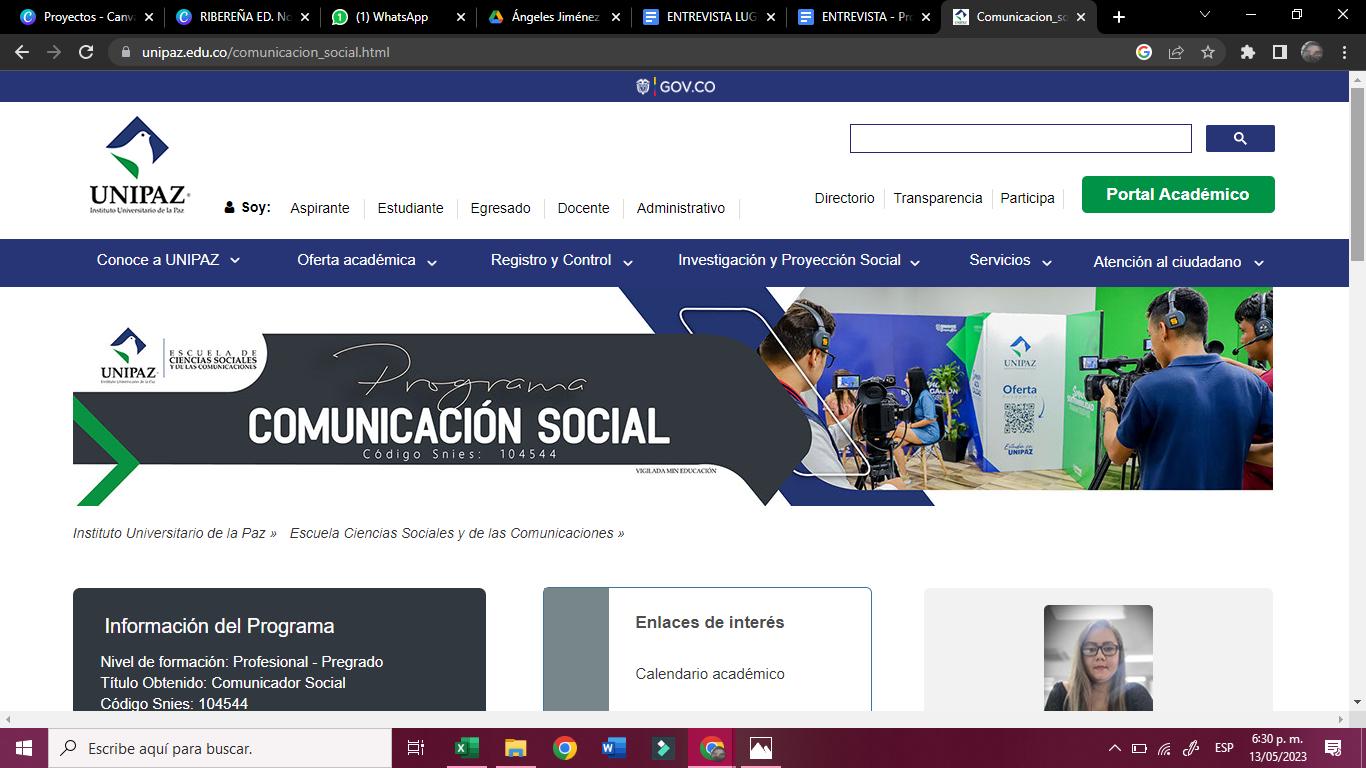The image size is (1366, 768).
Task: Open Filmora from the taskbar
Action: pos(663,748)
